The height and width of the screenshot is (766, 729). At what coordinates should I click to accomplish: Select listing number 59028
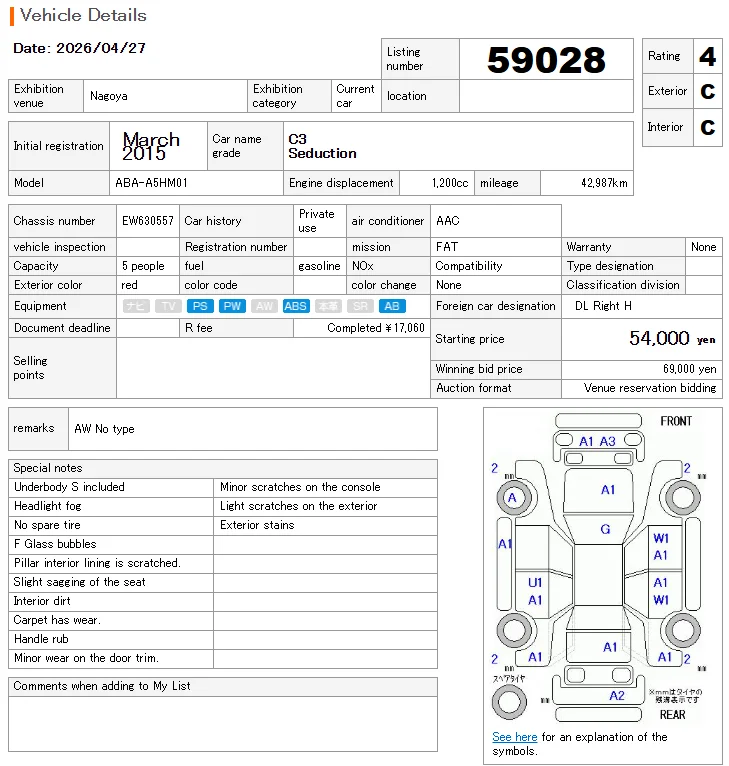pos(546,60)
